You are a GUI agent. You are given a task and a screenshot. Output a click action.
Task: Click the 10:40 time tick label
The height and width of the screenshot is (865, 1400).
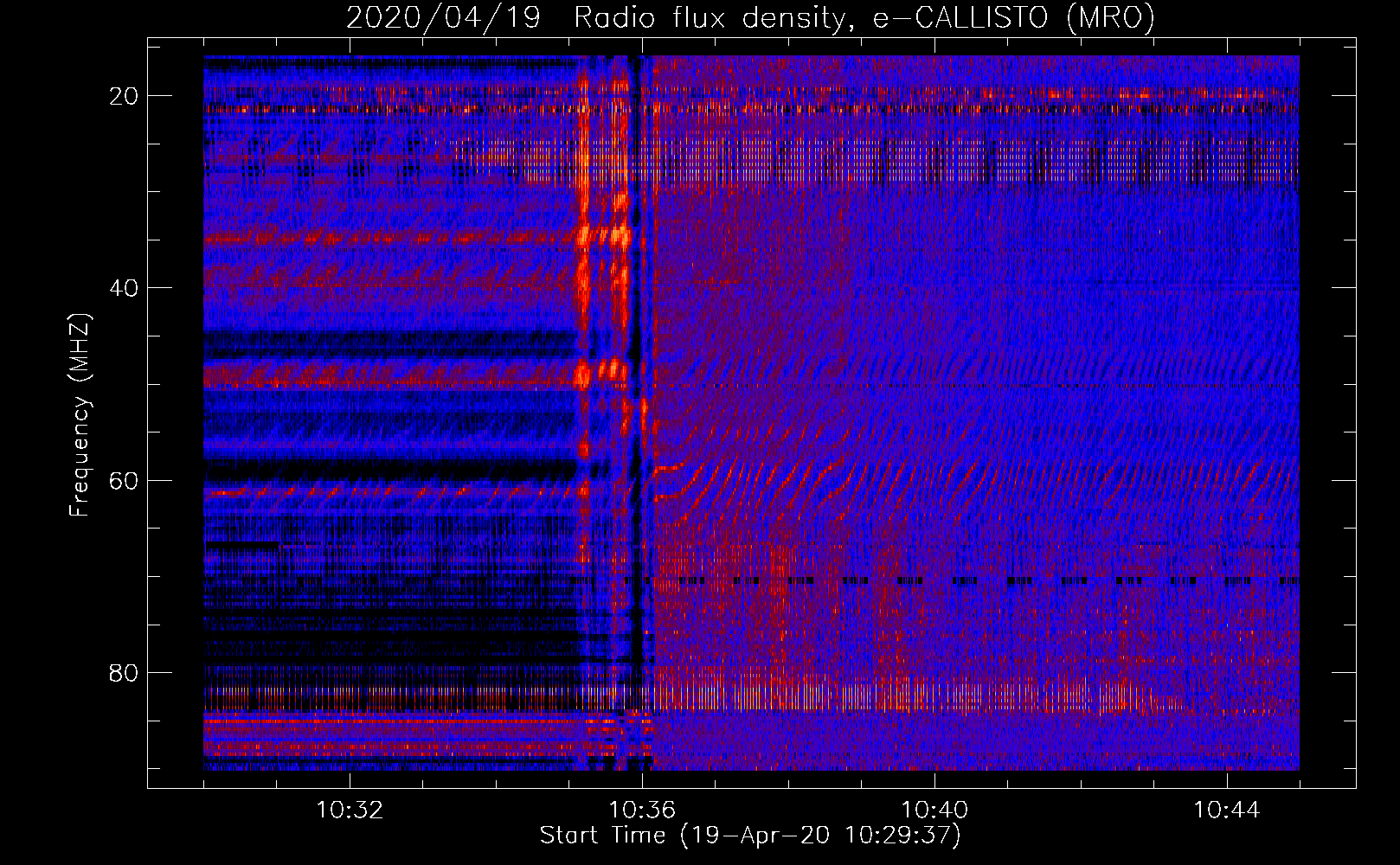coord(934,811)
